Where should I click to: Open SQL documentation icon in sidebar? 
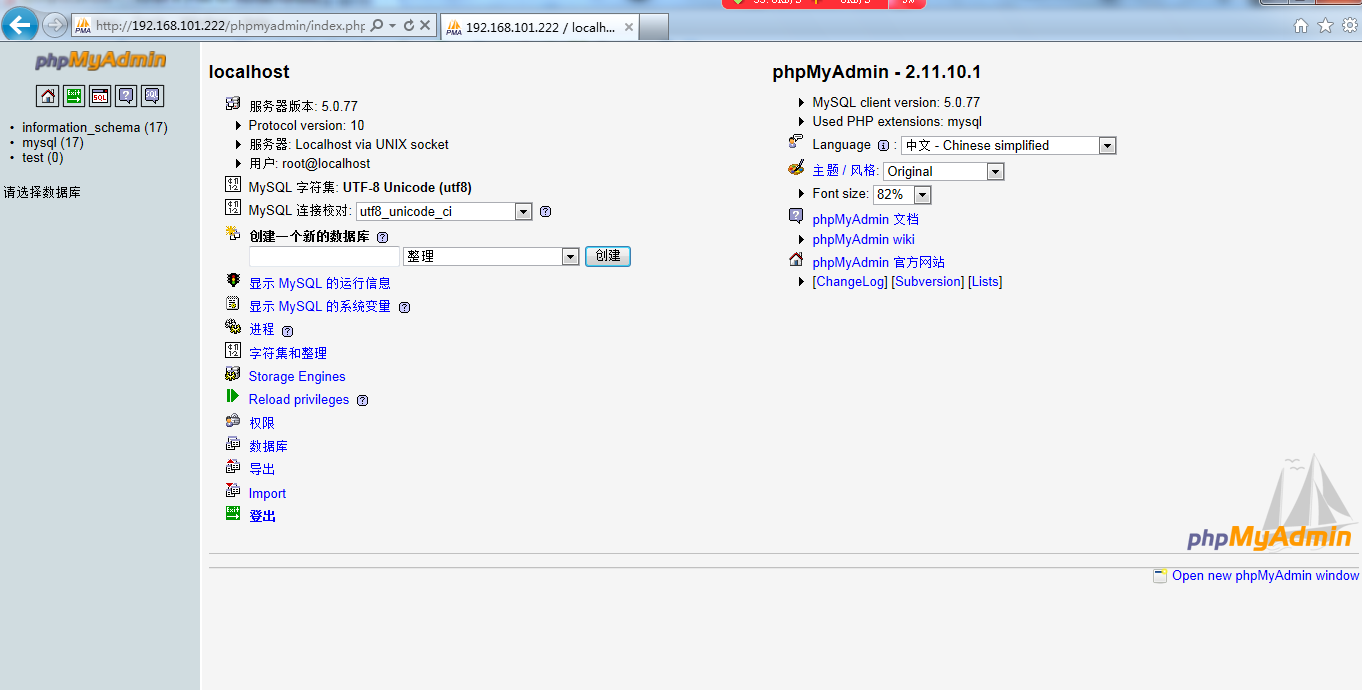pos(152,96)
